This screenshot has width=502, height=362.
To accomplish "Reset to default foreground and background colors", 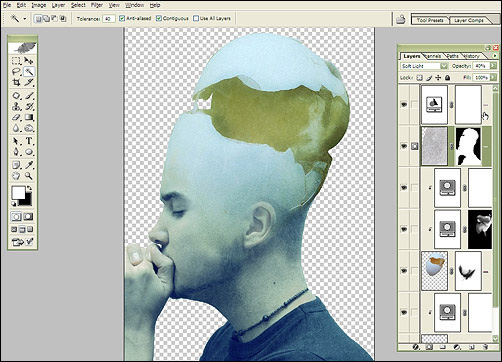I will (14, 204).
